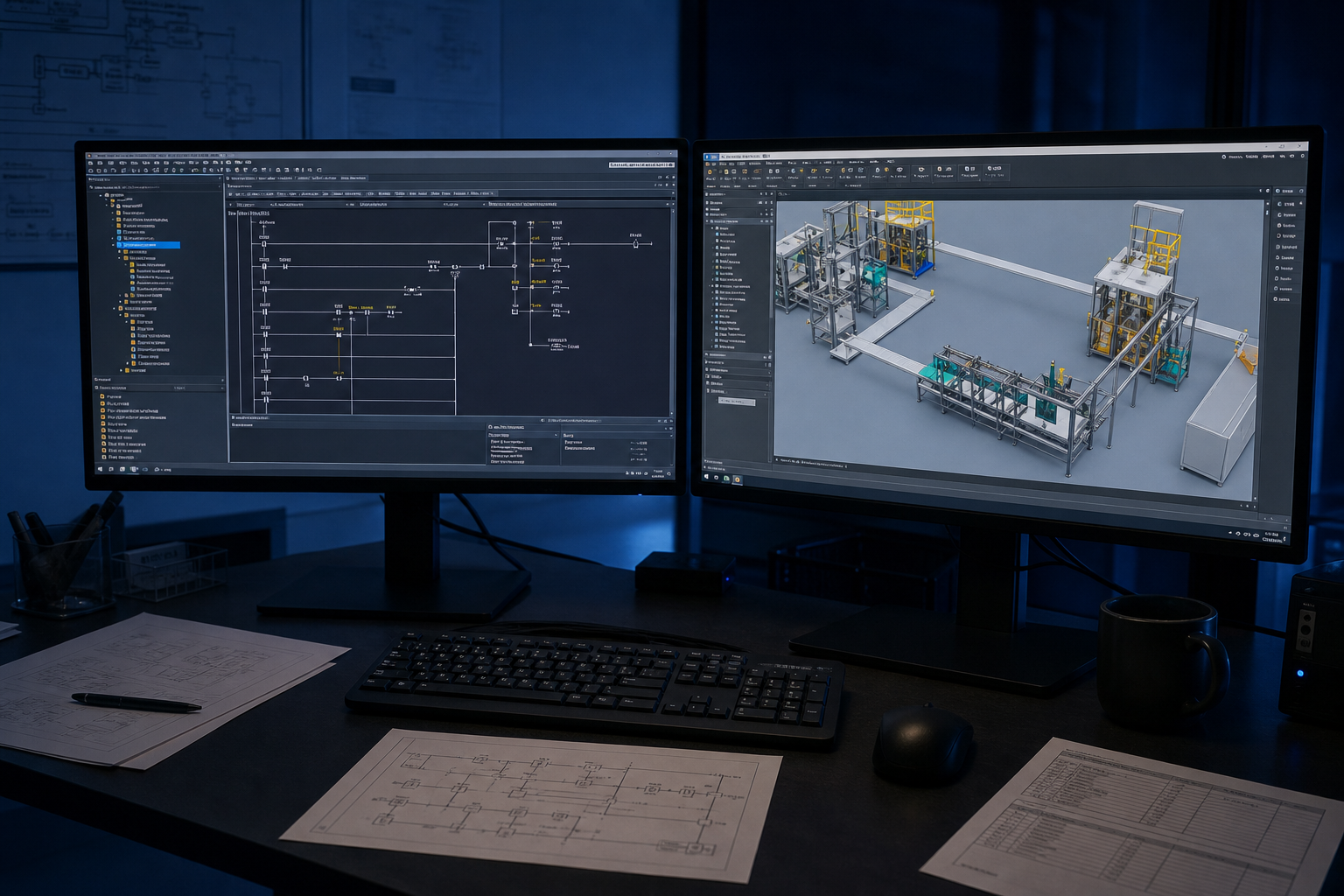
Task: Click the 3D viewport's vertical scrollbar
Action: coord(1259,350)
